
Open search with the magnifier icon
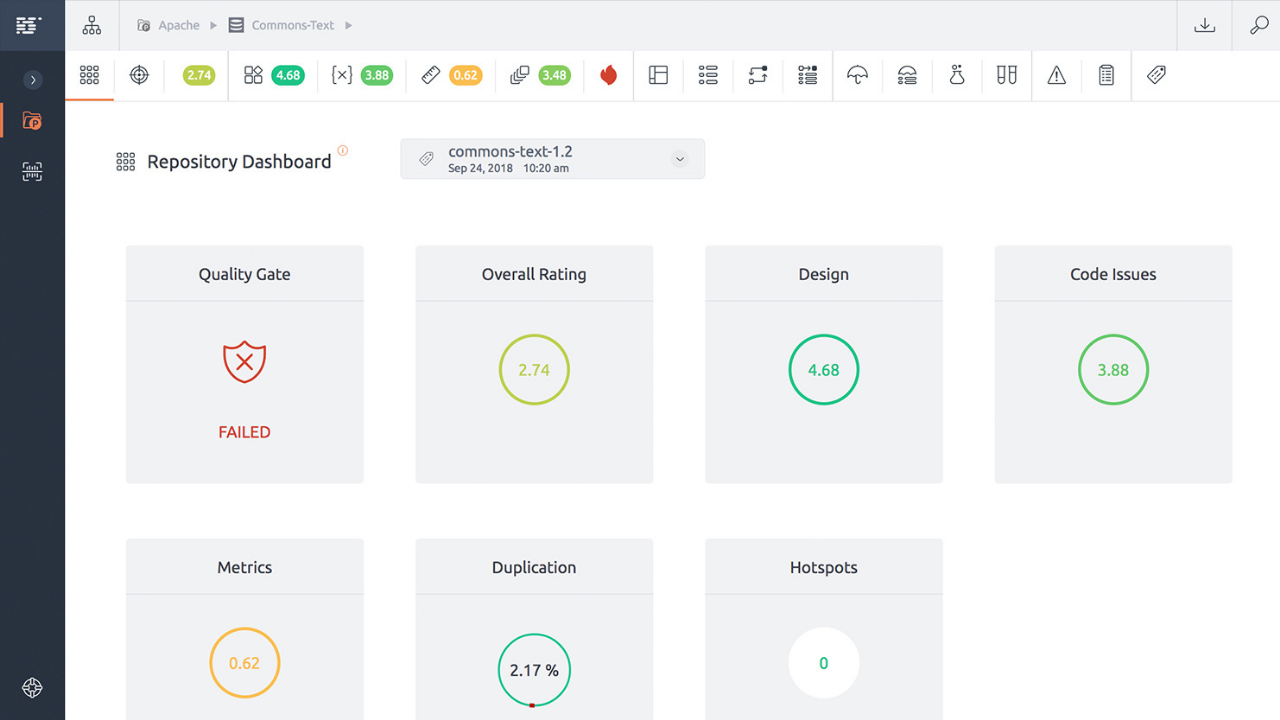click(x=1259, y=25)
